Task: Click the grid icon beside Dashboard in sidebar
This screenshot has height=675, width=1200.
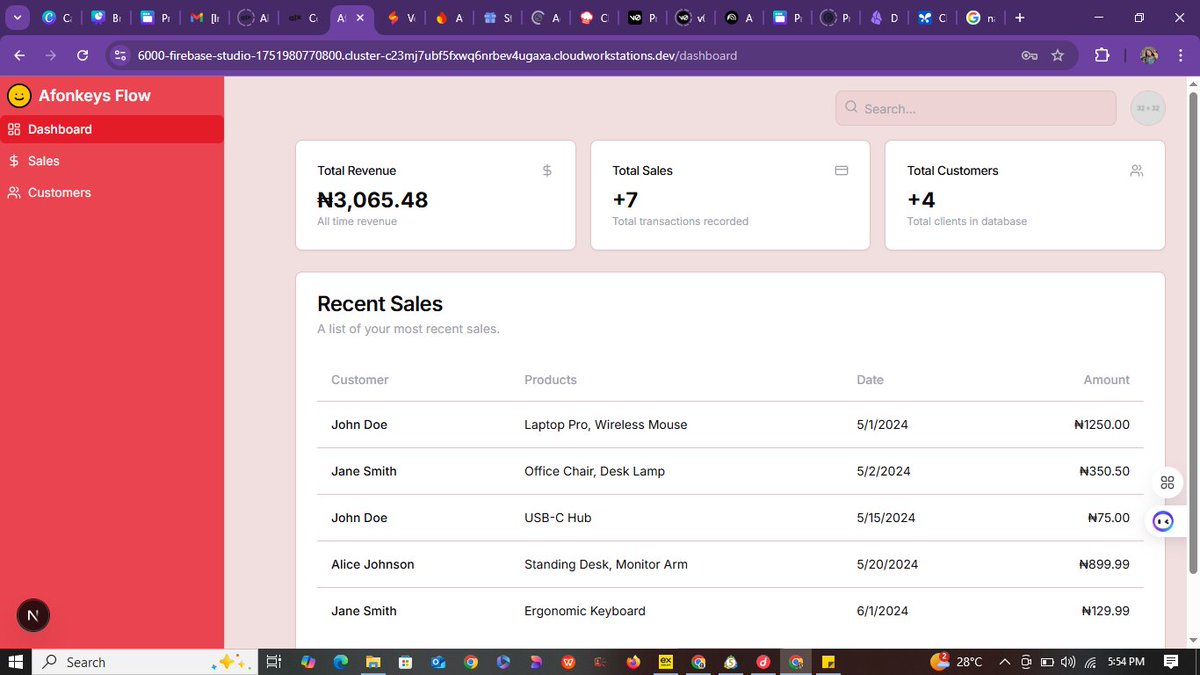Action: [x=14, y=129]
